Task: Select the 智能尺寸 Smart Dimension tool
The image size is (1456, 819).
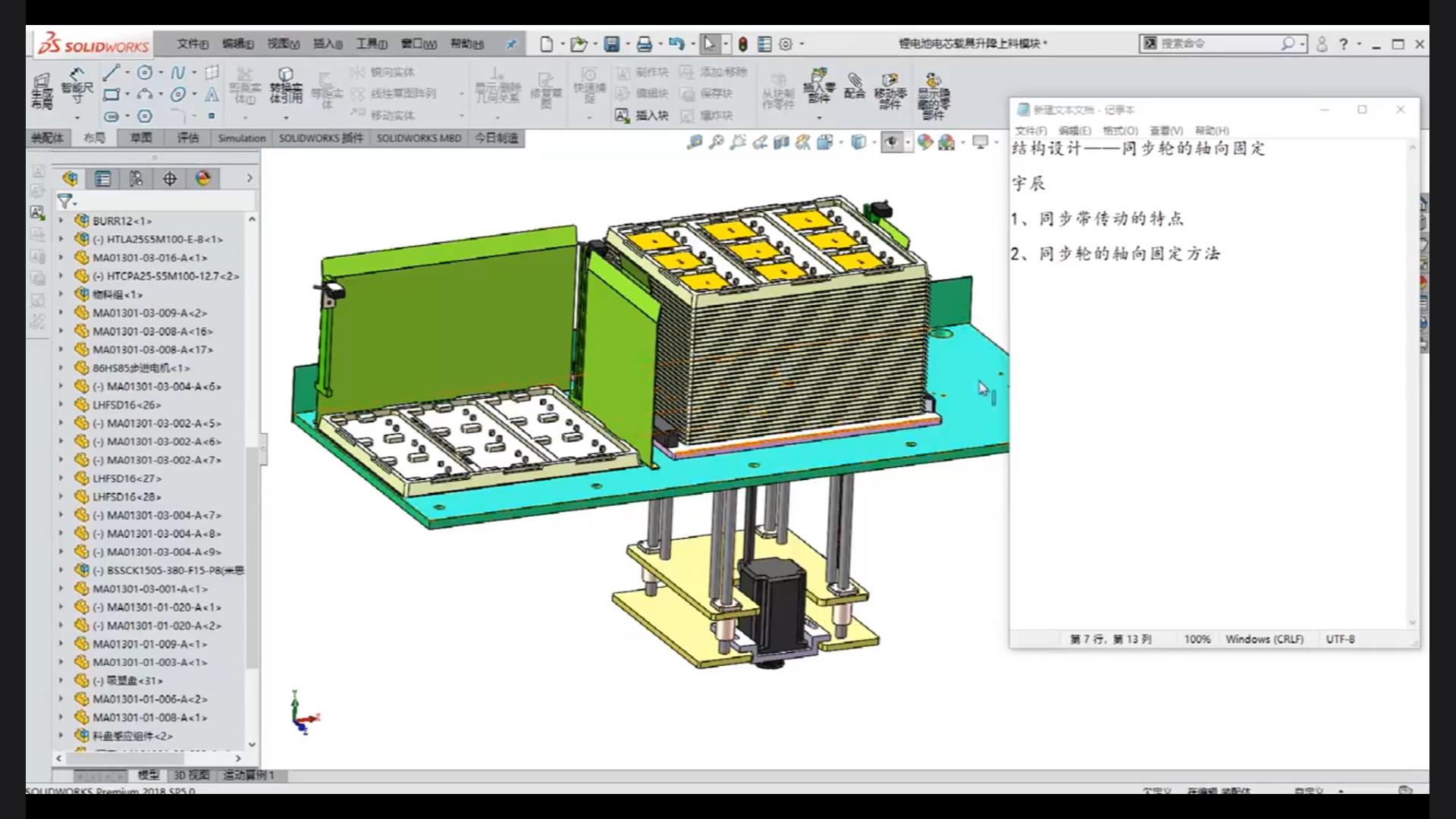Action: coord(77,86)
